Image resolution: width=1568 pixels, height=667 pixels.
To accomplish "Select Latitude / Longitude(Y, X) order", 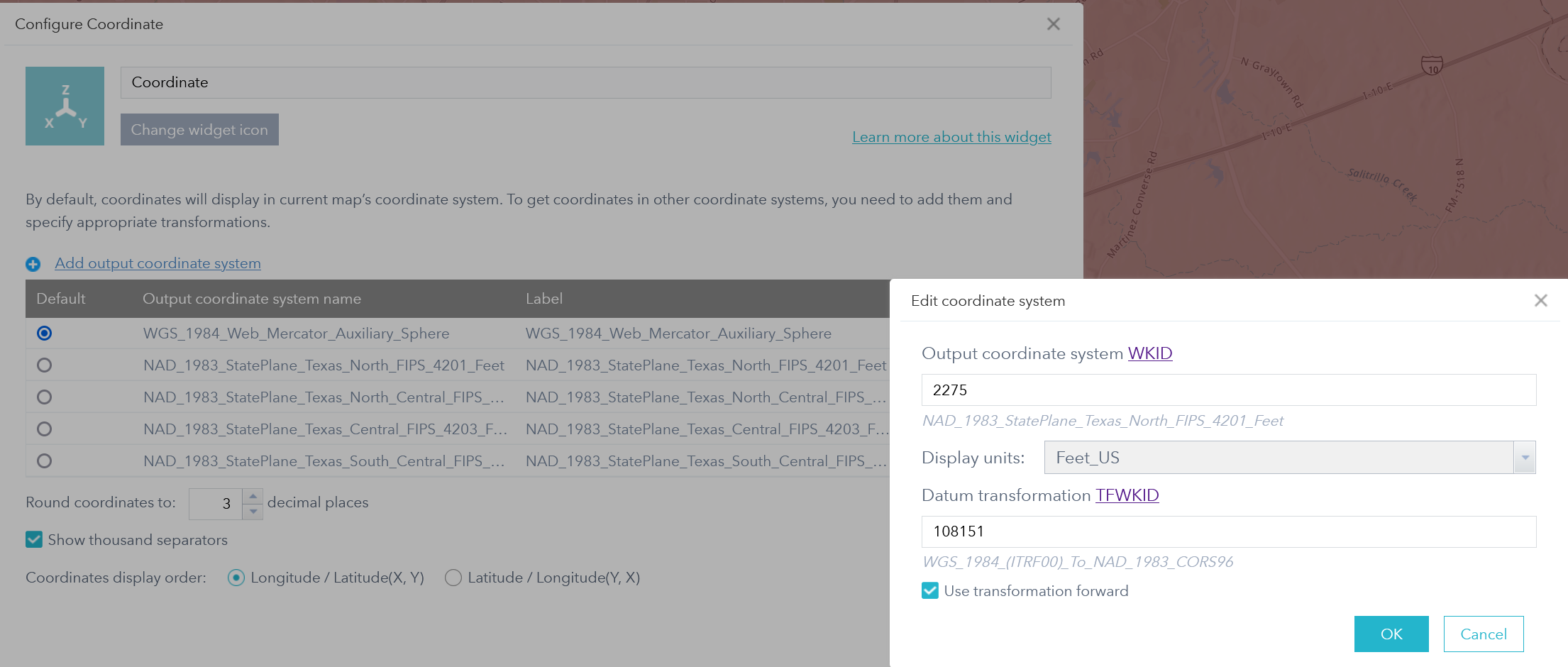I will click(453, 578).
